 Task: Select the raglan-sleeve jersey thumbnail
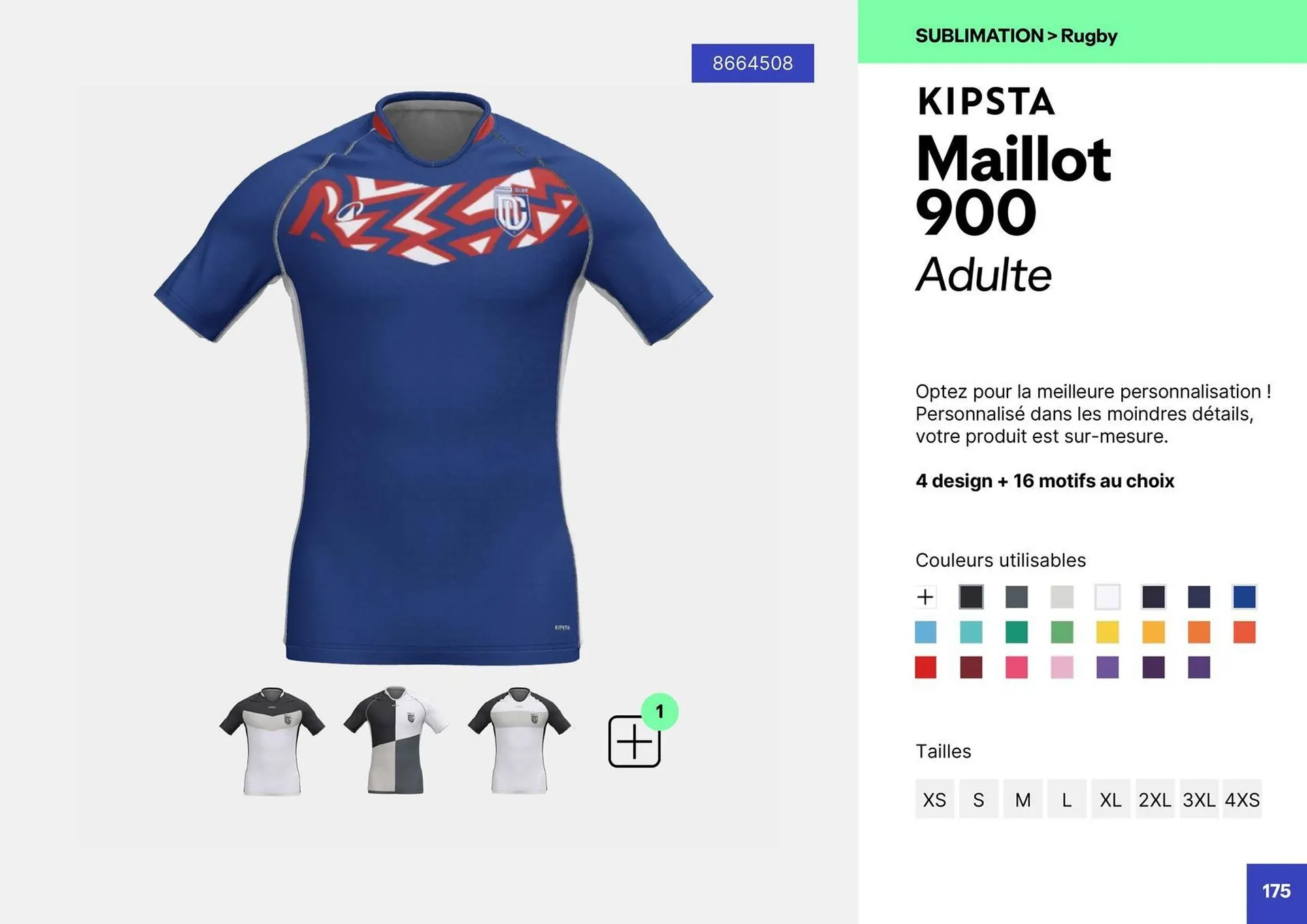[519, 740]
